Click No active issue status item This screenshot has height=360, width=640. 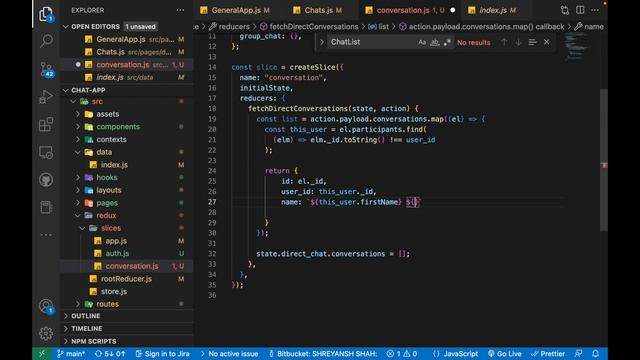(x=229, y=353)
